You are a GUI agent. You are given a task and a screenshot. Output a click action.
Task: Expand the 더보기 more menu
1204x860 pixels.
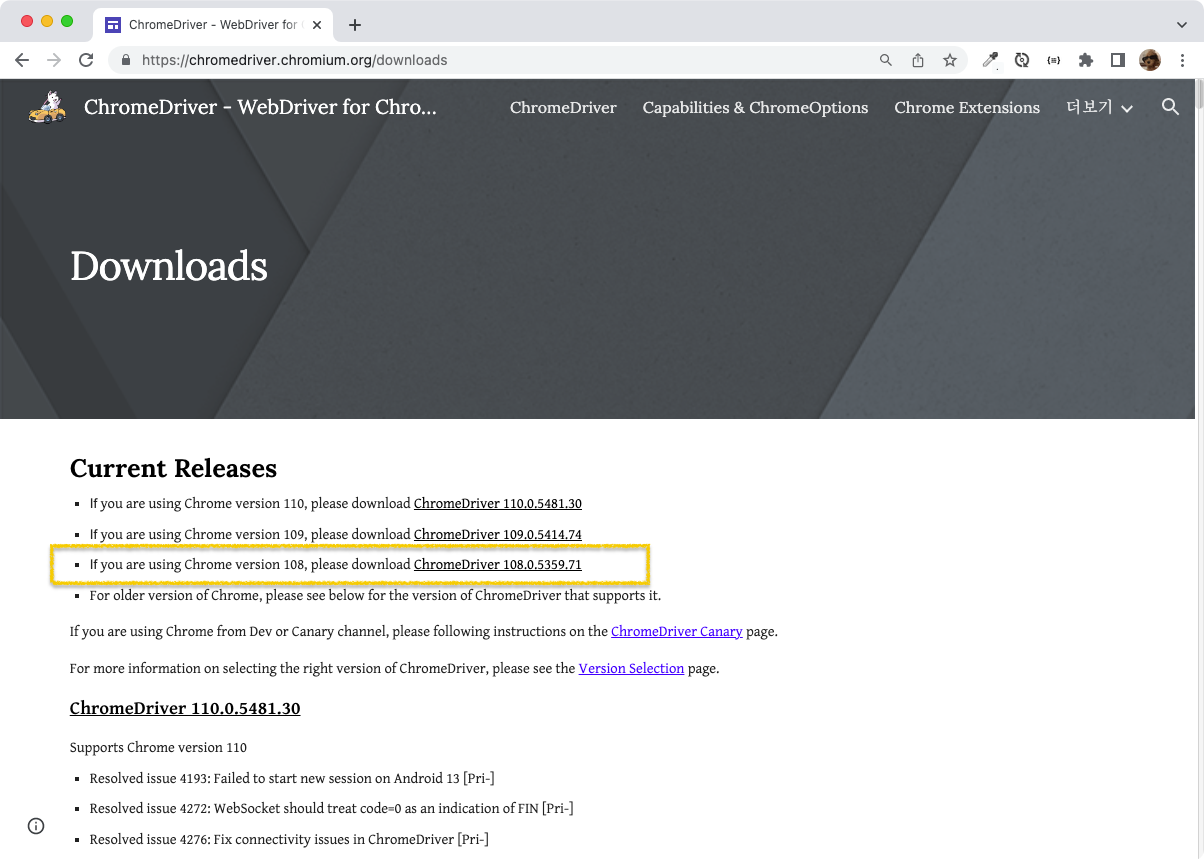coord(1099,107)
